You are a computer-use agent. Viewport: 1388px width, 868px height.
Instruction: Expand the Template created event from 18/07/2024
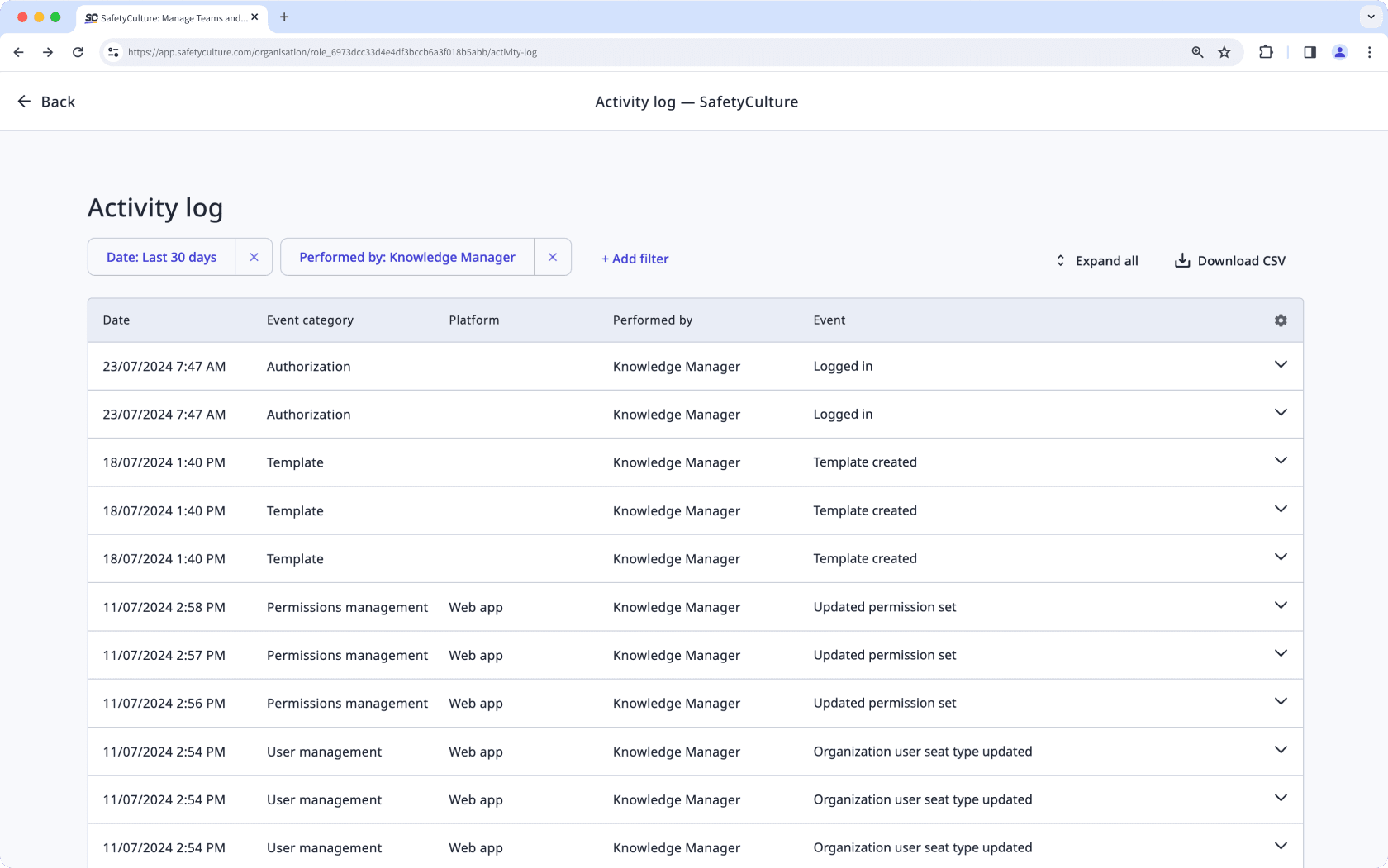pyautogui.click(x=1281, y=461)
